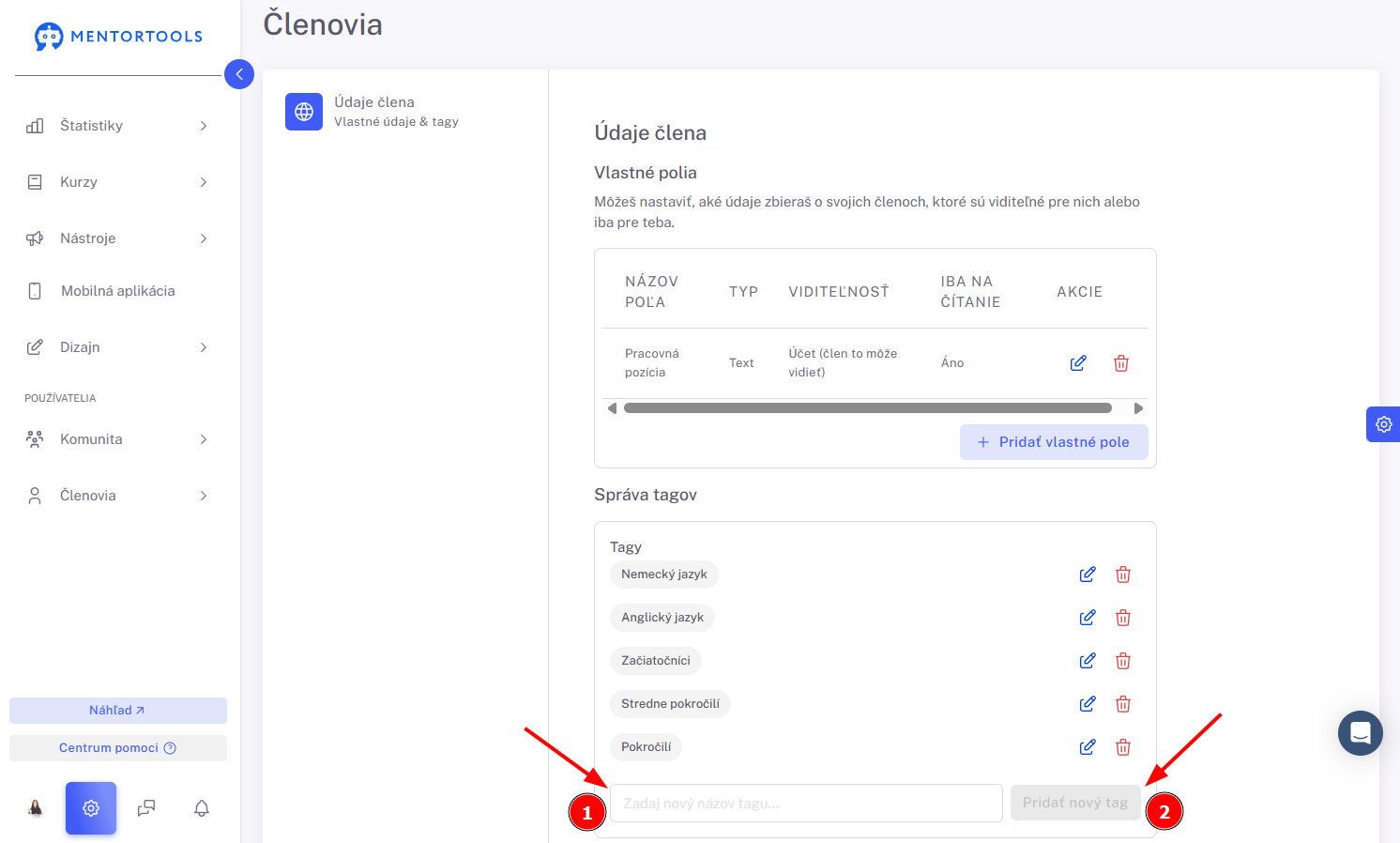Viewport: 1400px width, 843px height.
Task: Expand the Komunita section
Action: coord(117,439)
